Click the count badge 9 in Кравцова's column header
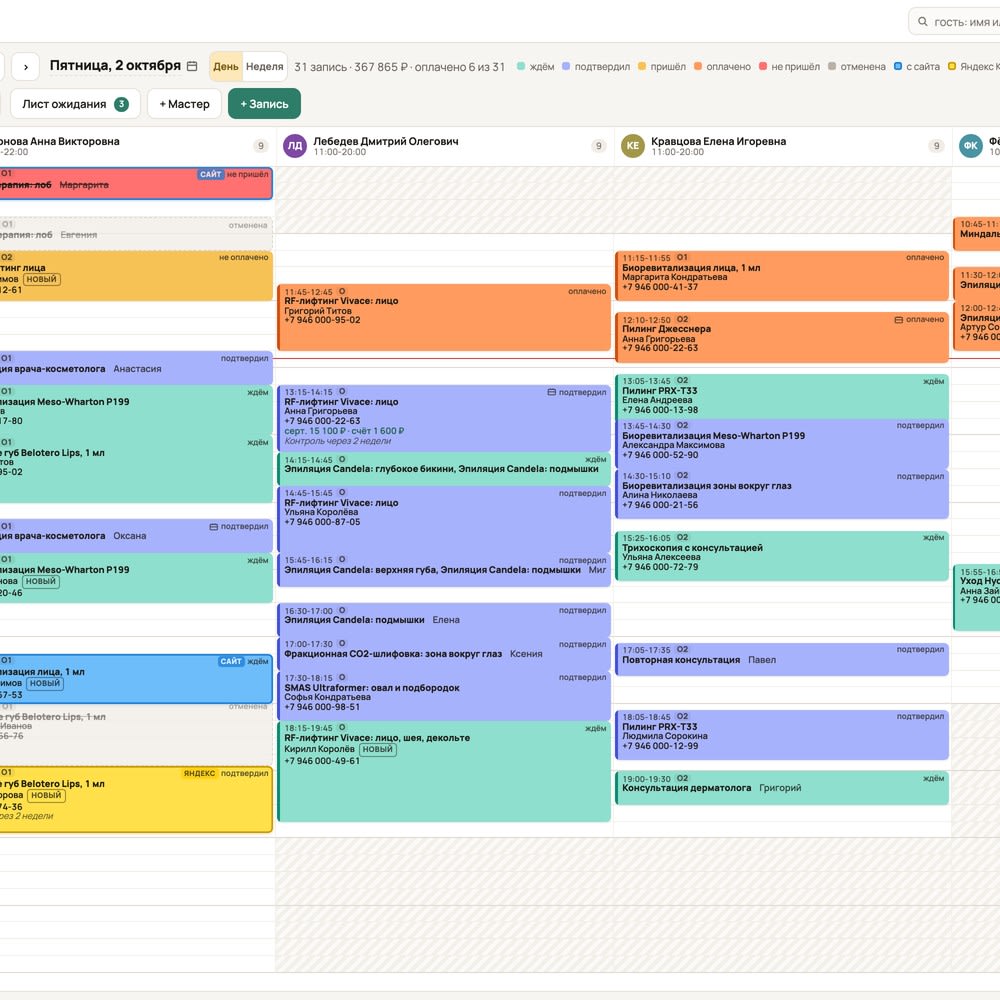Image resolution: width=1000 pixels, height=1000 pixels. (936, 146)
